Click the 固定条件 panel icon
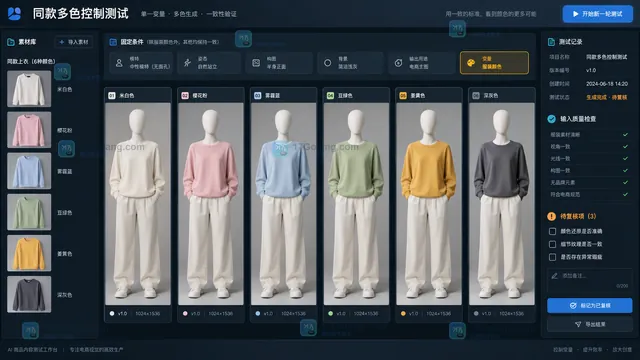The height and width of the screenshot is (360, 640). [113, 42]
